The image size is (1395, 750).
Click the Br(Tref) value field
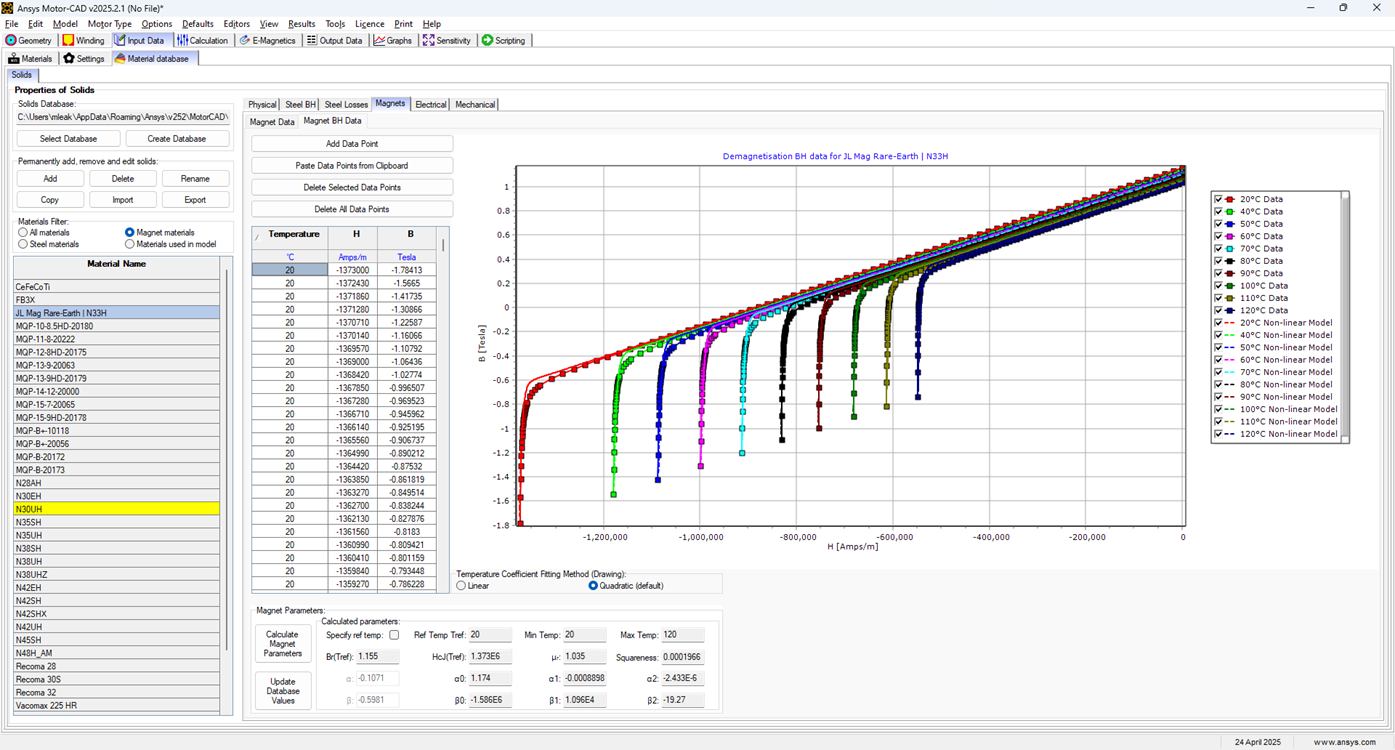coord(378,657)
